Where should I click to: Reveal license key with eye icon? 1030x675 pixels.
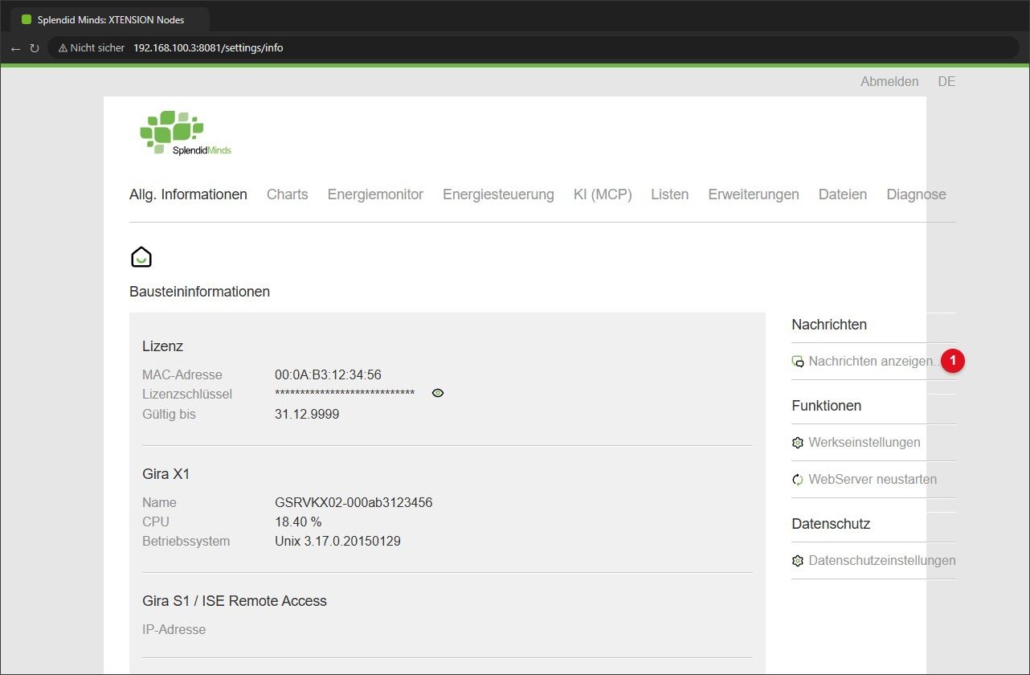(437, 393)
